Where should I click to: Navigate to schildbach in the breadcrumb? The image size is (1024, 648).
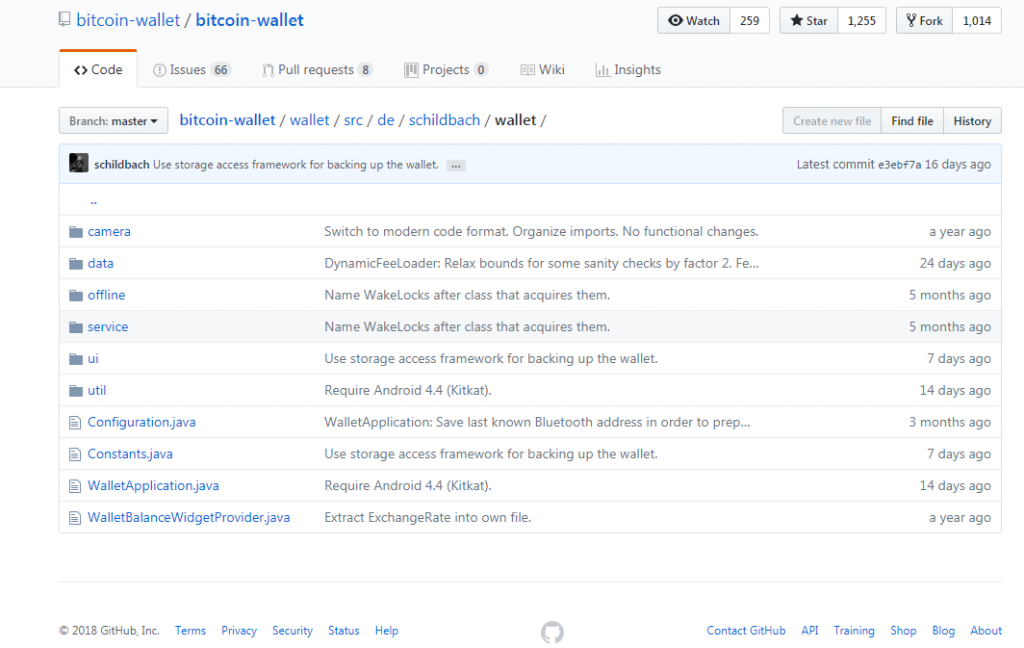[x=444, y=120]
